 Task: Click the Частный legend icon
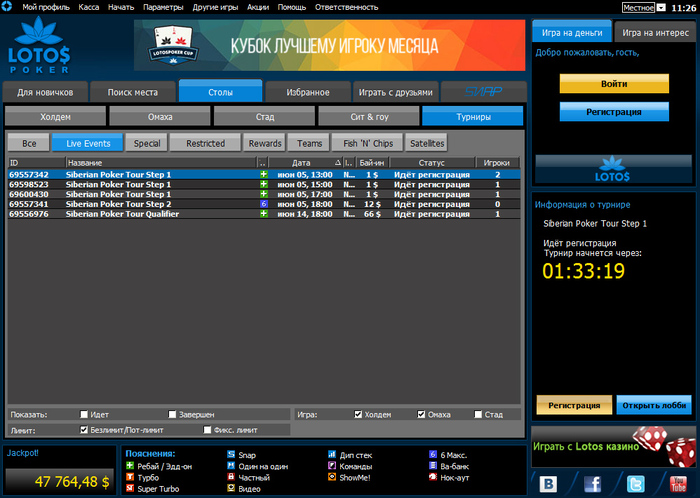[x=231, y=477]
